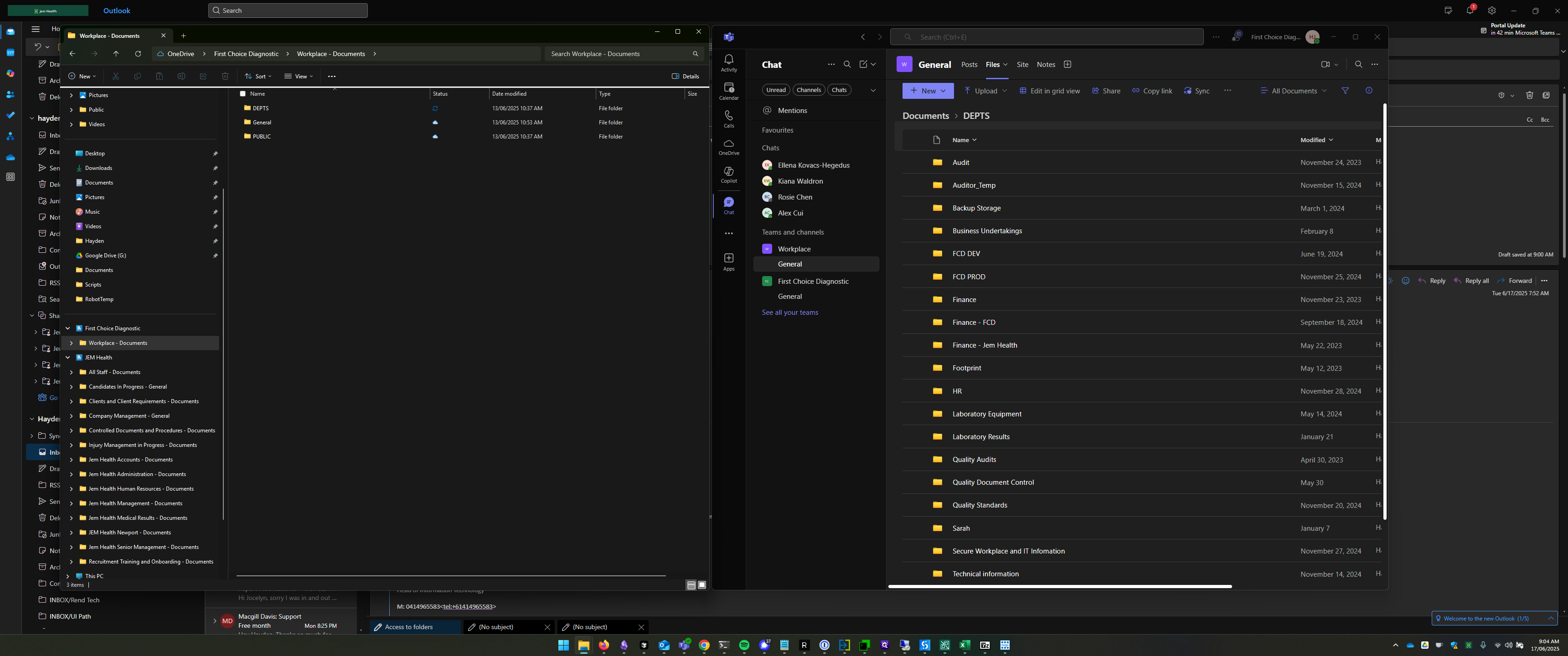Click the Teams filter icon in Files

[1345, 91]
